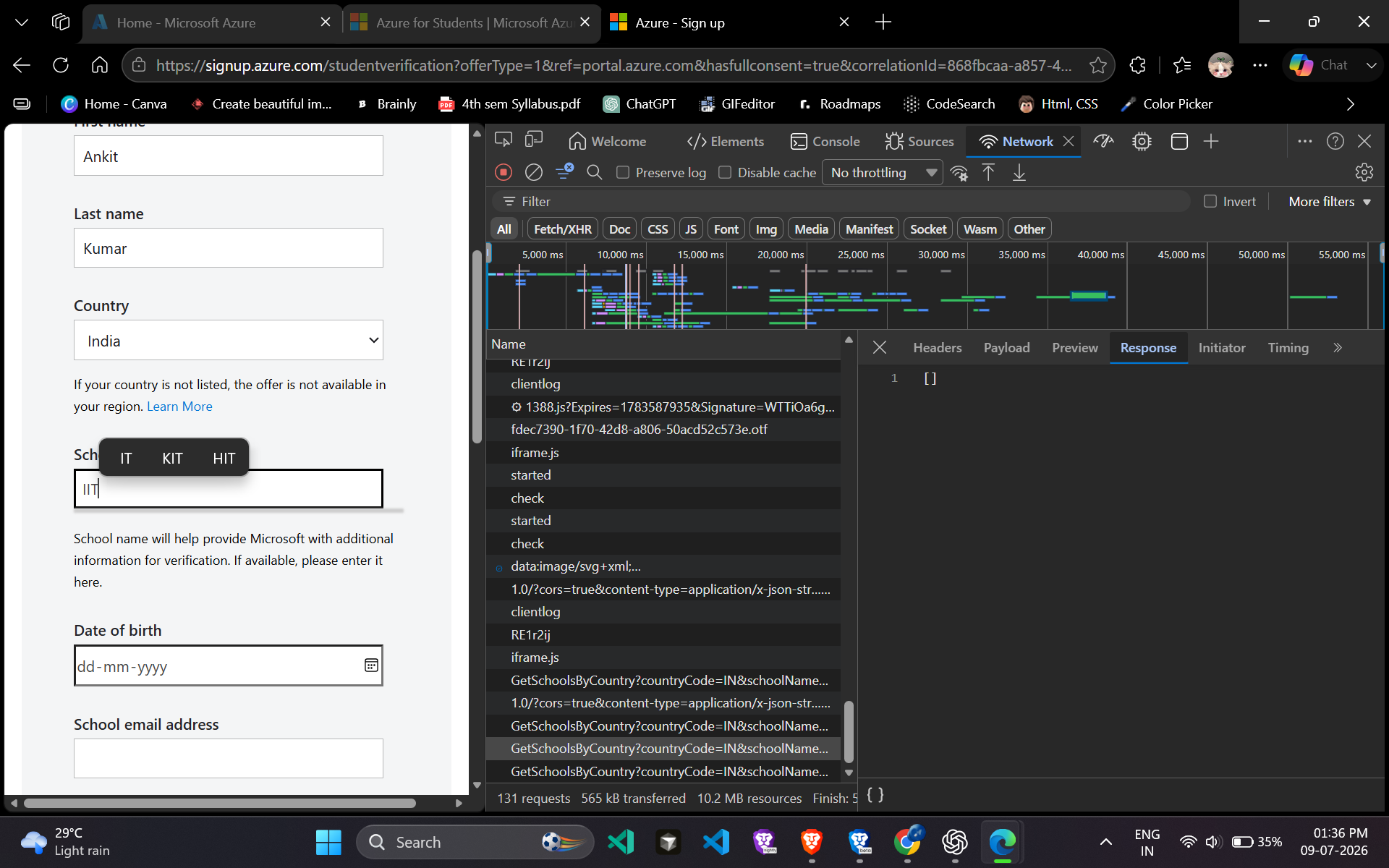The image size is (1389, 868).
Task: Switch to the Console tab
Action: pyautogui.click(x=825, y=141)
